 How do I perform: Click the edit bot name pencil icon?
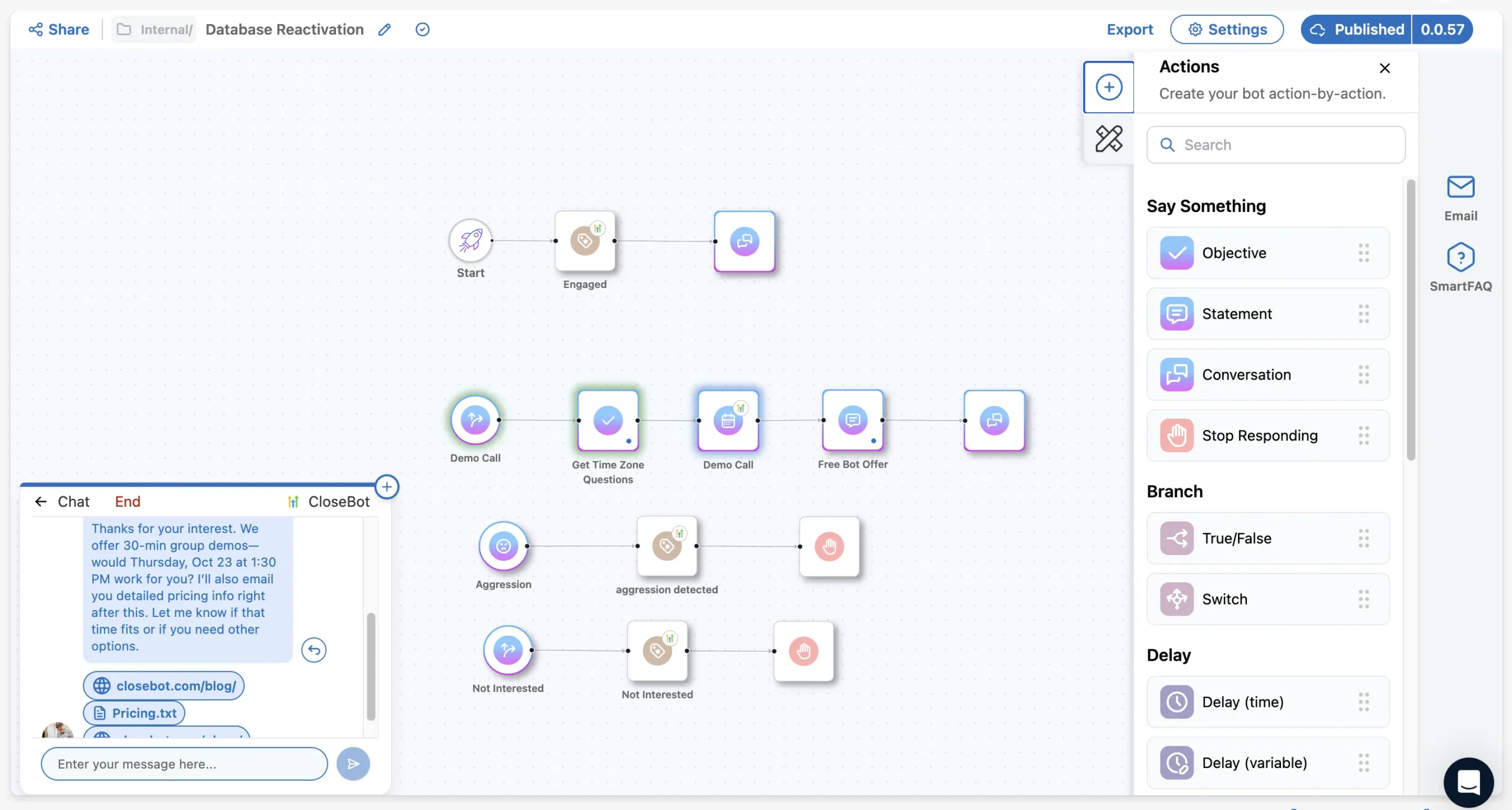[384, 30]
